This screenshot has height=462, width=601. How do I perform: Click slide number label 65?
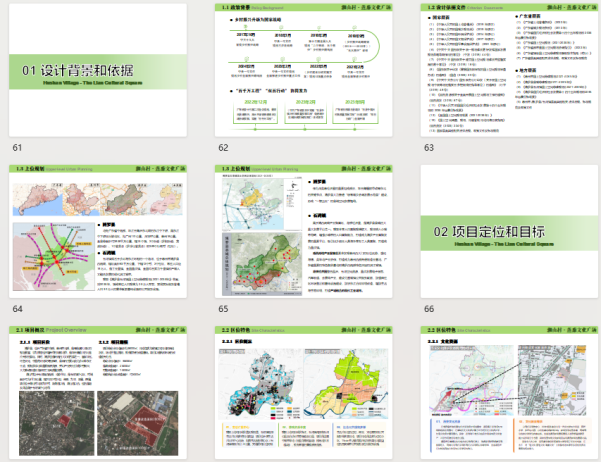(x=224, y=309)
